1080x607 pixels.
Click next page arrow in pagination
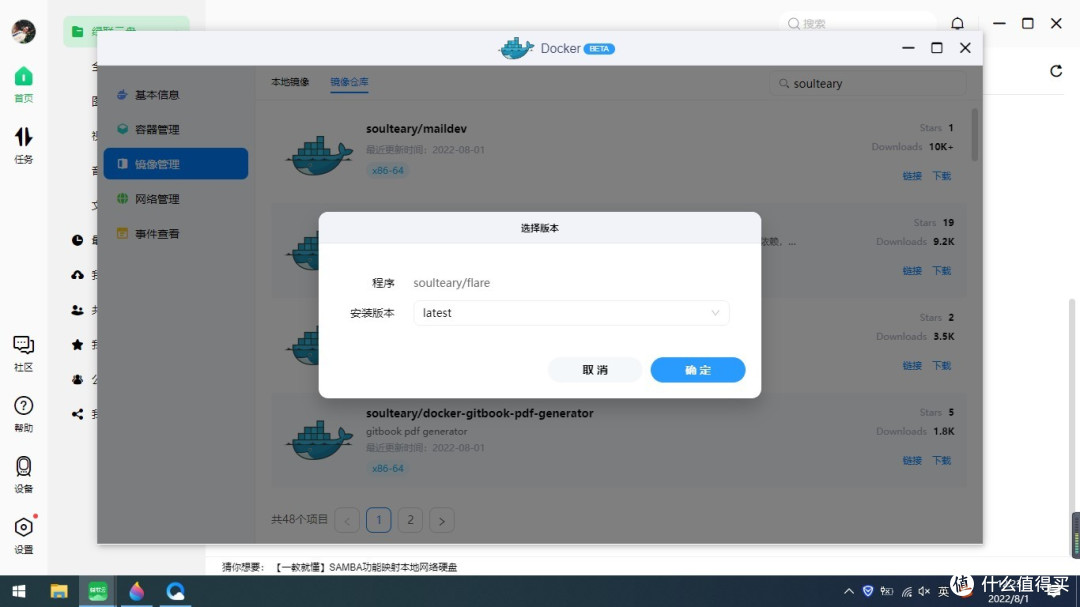click(x=442, y=520)
